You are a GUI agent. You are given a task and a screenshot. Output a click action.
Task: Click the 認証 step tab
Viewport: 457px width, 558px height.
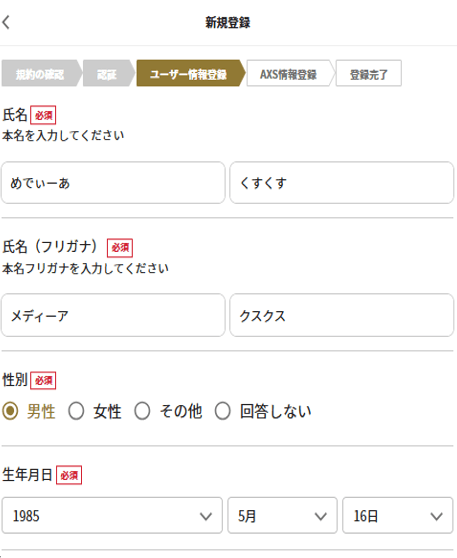click(x=109, y=73)
